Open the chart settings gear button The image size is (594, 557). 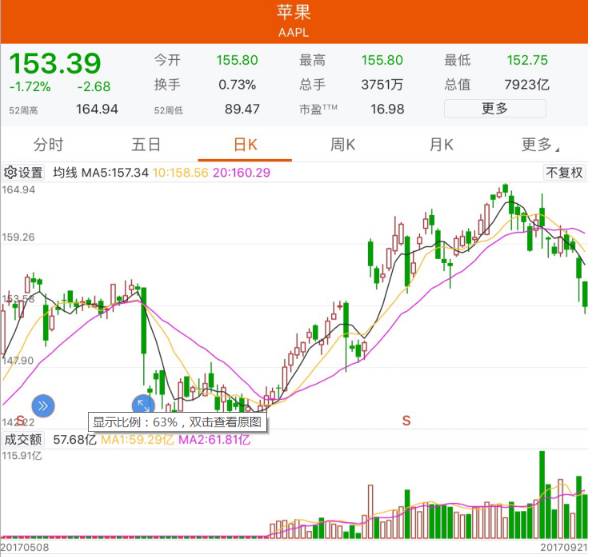[23, 172]
